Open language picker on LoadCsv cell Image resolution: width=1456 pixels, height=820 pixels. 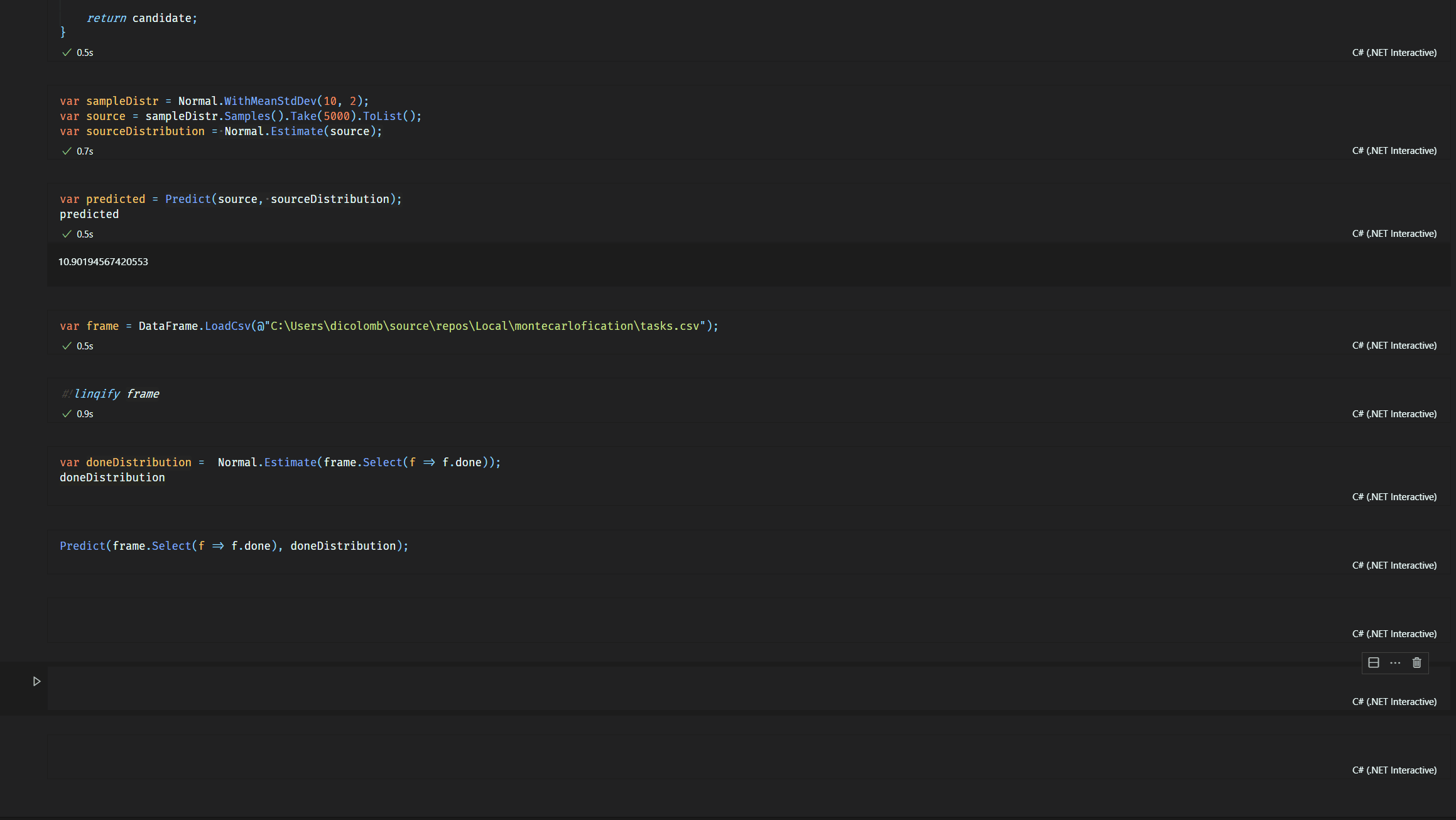click(1394, 346)
